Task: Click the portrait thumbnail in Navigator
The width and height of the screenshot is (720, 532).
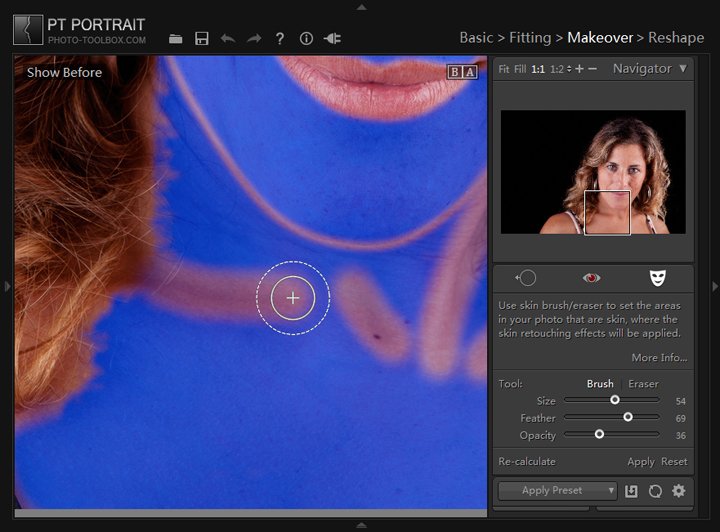Action: [x=592, y=172]
